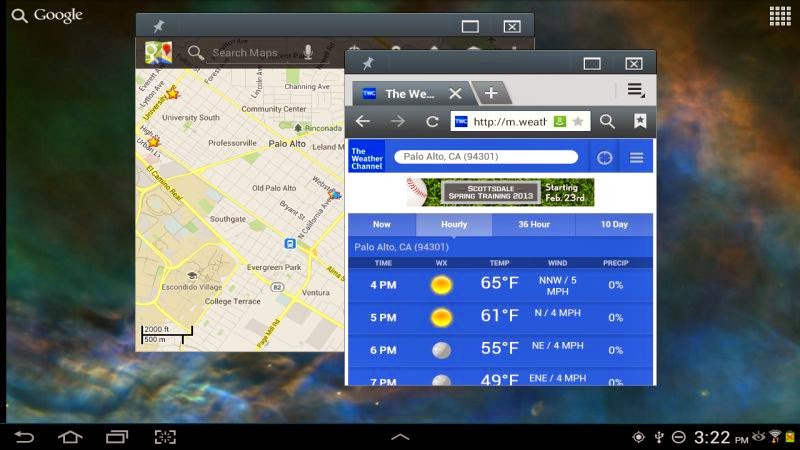The width and height of the screenshot is (800, 450).
Task: Open the browser bookmarks list
Action: [x=640, y=121]
